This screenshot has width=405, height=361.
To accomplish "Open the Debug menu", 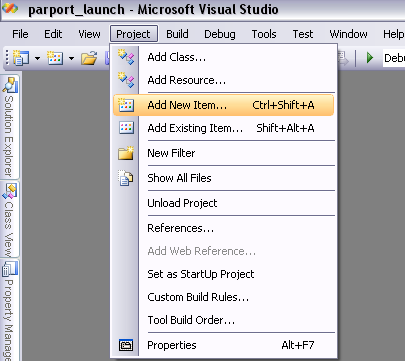I will tap(220, 34).
